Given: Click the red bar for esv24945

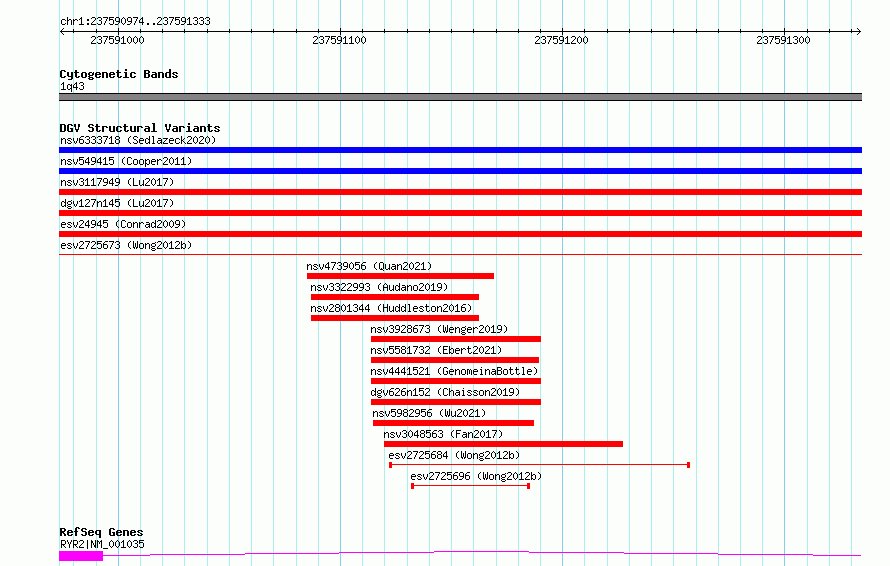Looking at the screenshot, I should [460, 234].
